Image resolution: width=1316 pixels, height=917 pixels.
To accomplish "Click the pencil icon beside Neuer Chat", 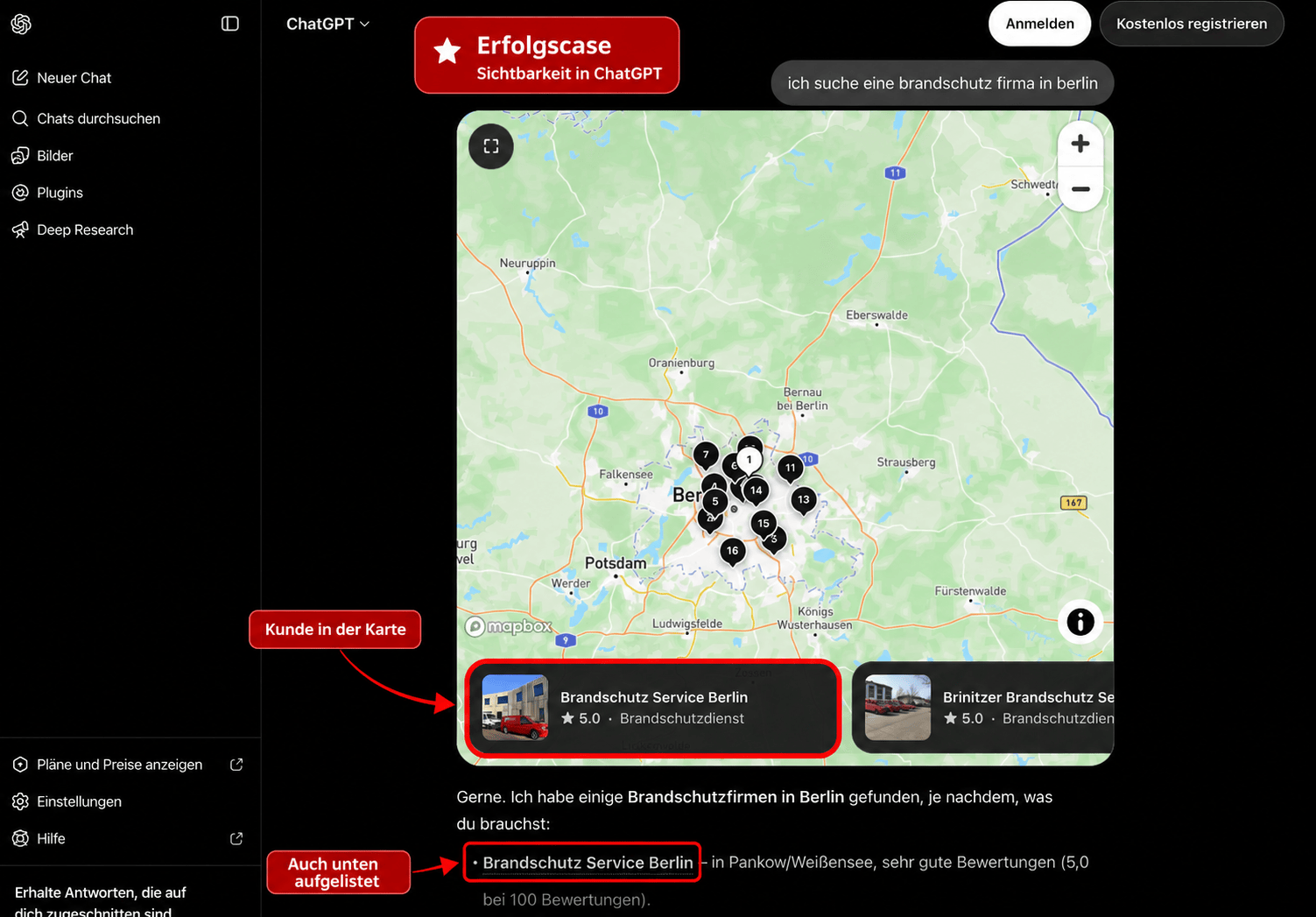I will 20,78.
